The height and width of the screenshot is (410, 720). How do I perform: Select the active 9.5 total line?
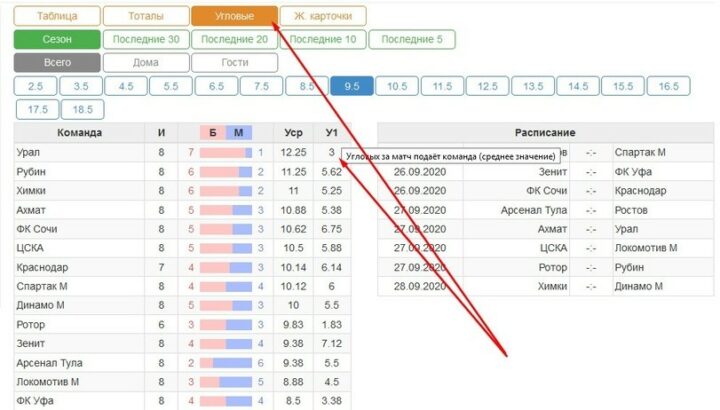click(x=352, y=86)
